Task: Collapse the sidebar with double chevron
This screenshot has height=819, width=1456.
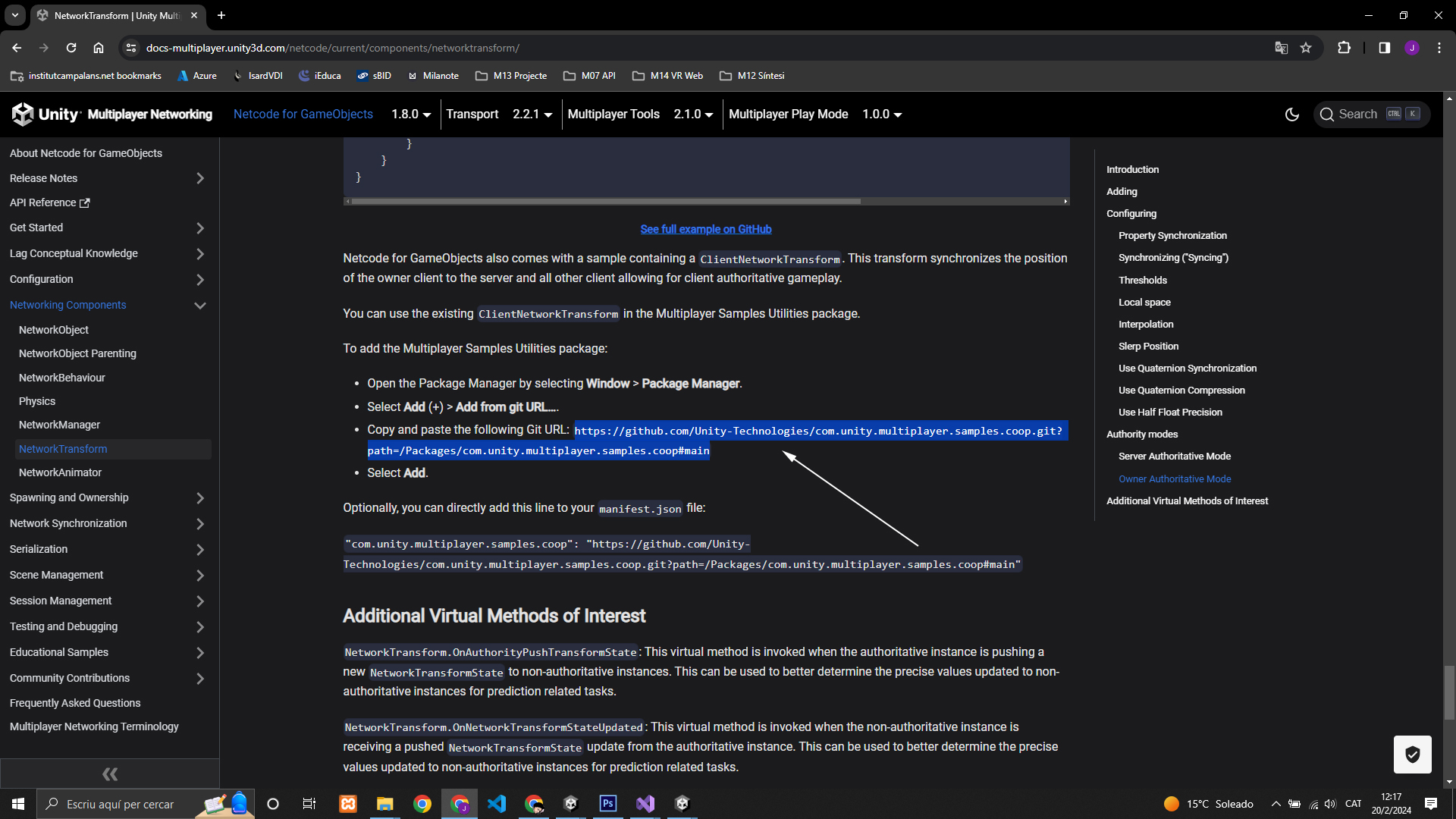Action: point(110,774)
